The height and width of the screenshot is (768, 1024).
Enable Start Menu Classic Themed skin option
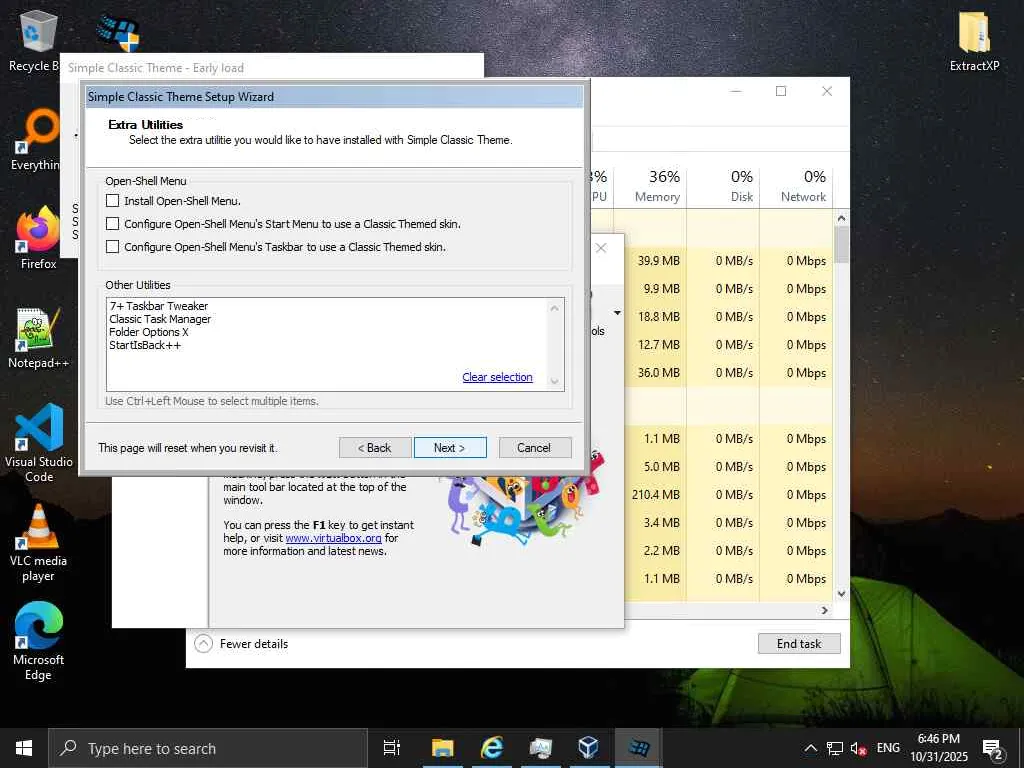pos(112,223)
